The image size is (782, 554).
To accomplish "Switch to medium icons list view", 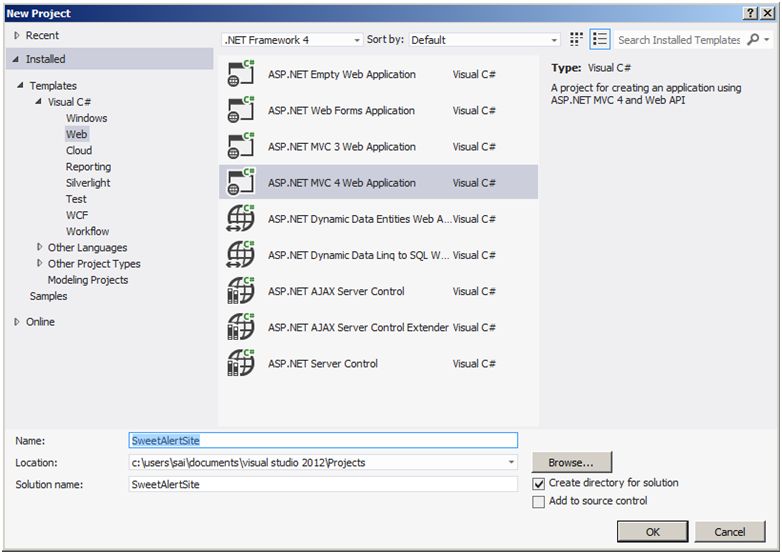I will (x=599, y=39).
